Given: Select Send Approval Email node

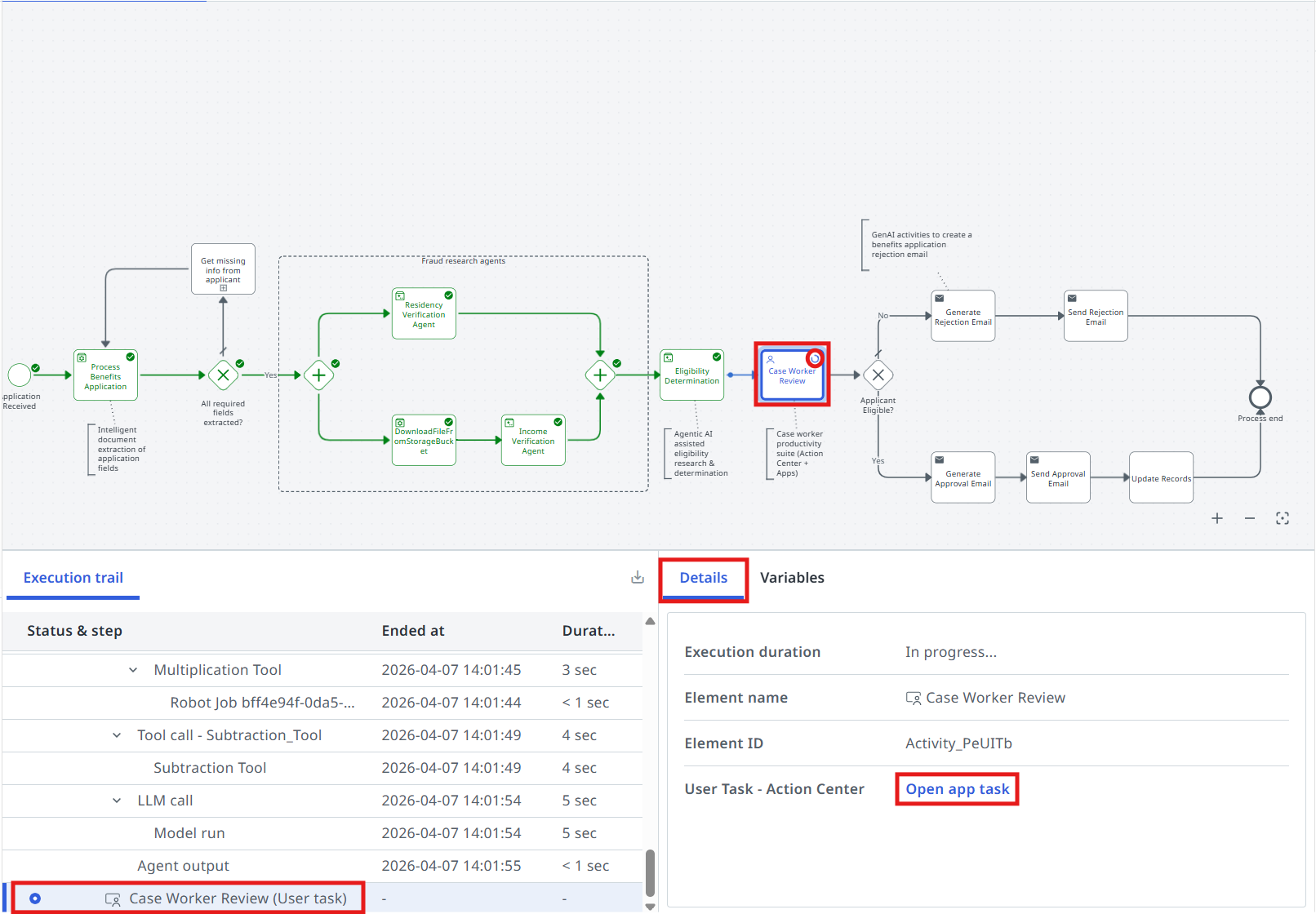Looking at the screenshot, I should (1058, 477).
